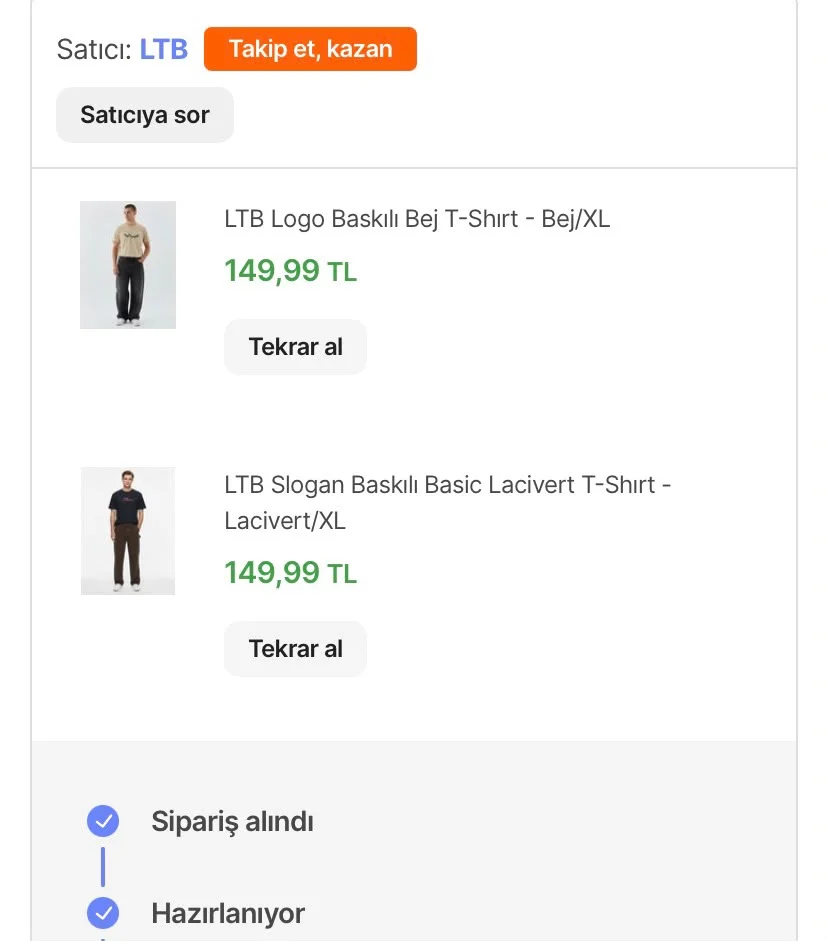The width and height of the screenshot is (828, 941).
Task: Open the navy T-shirt product thumbnail
Action: pos(128,531)
